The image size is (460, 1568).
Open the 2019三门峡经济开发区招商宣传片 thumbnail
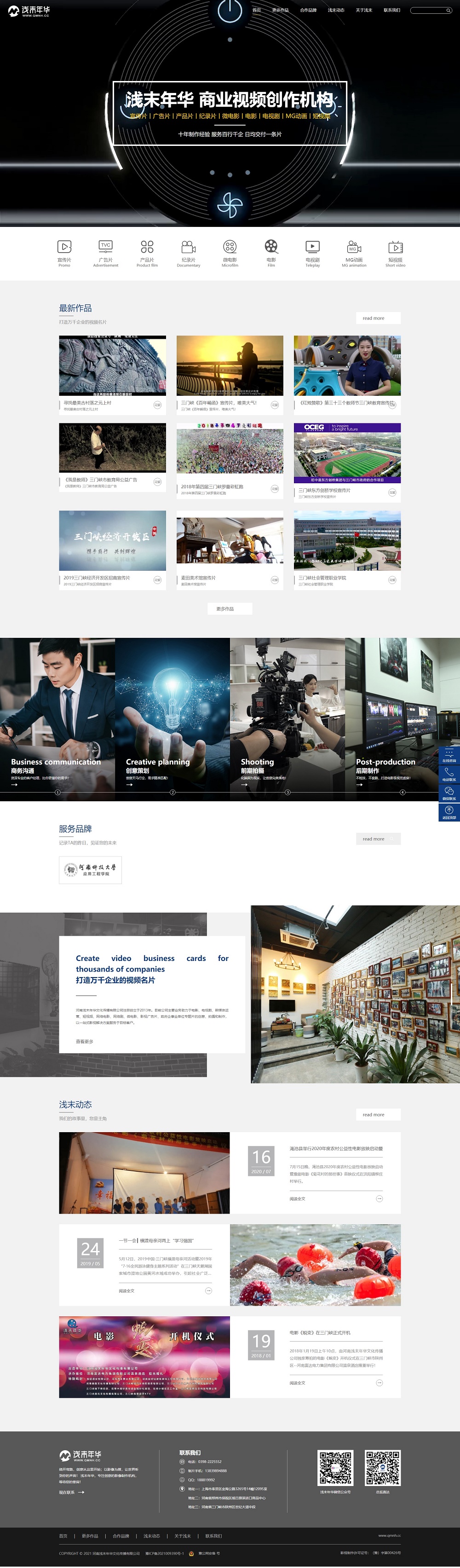(113, 540)
